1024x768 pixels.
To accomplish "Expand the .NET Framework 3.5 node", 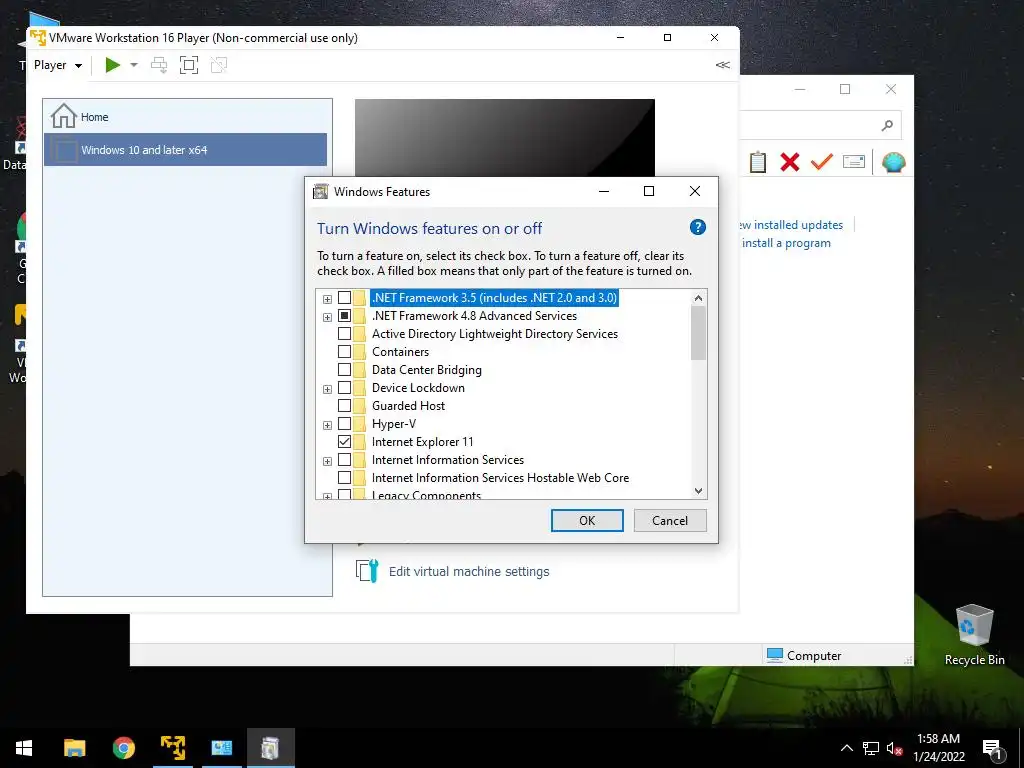I will pyautogui.click(x=327, y=299).
